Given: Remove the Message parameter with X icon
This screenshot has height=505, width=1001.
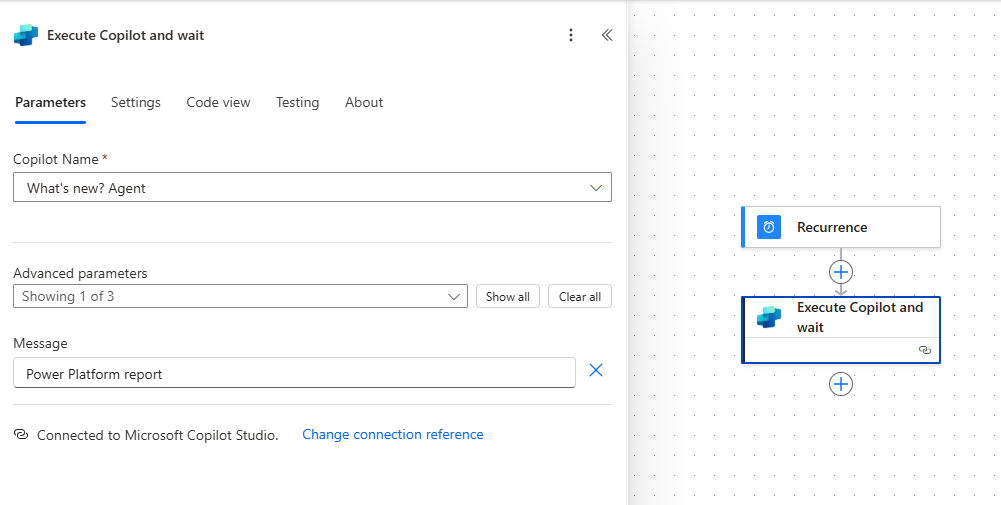Looking at the screenshot, I should pos(596,370).
